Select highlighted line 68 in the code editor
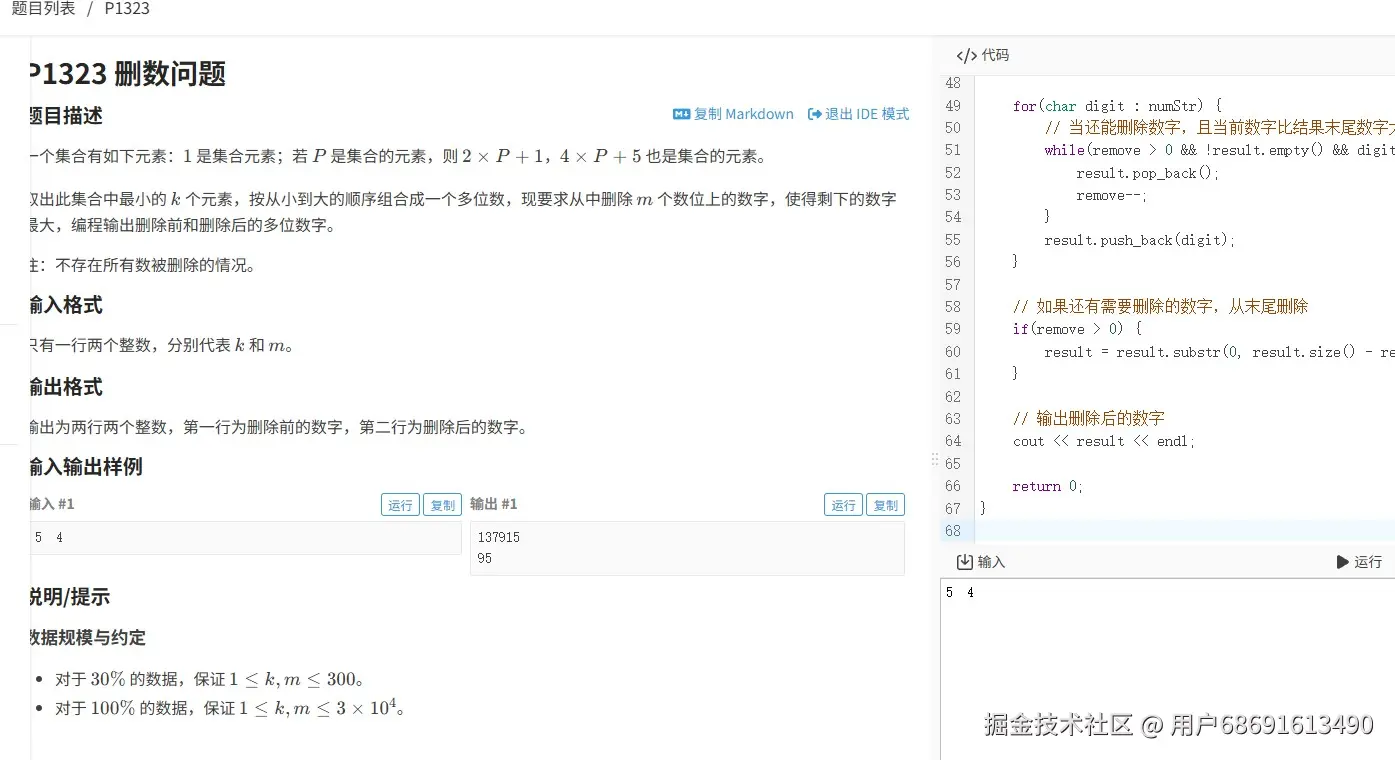This screenshot has height=760, width=1395. tap(1150, 530)
